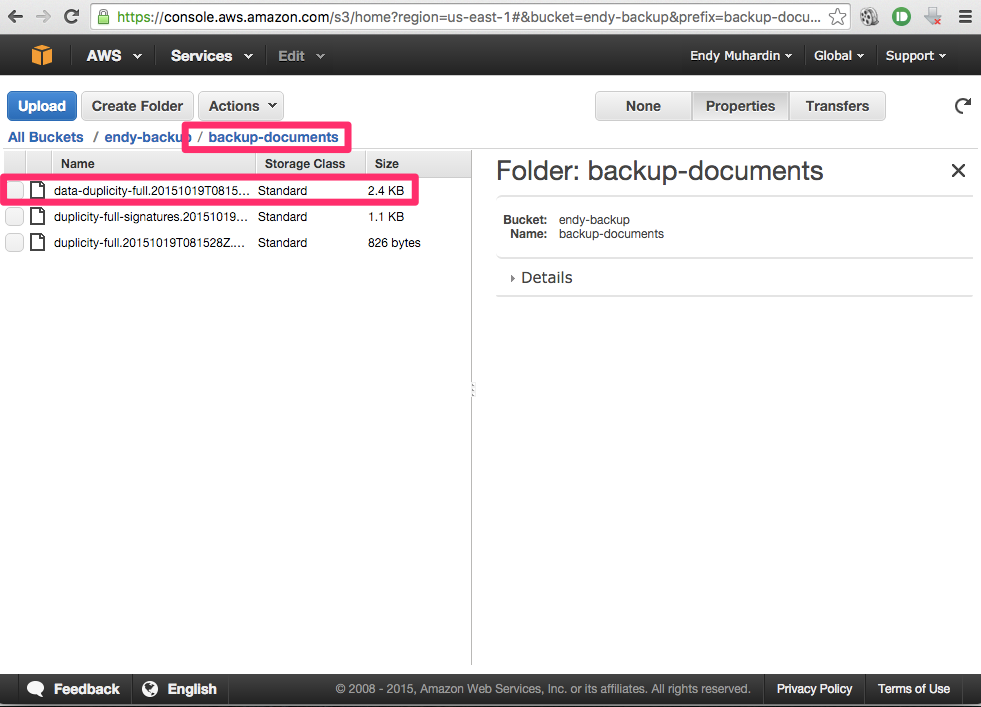Click the download arrow extension icon
The width and height of the screenshot is (981, 707).
coord(933,17)
